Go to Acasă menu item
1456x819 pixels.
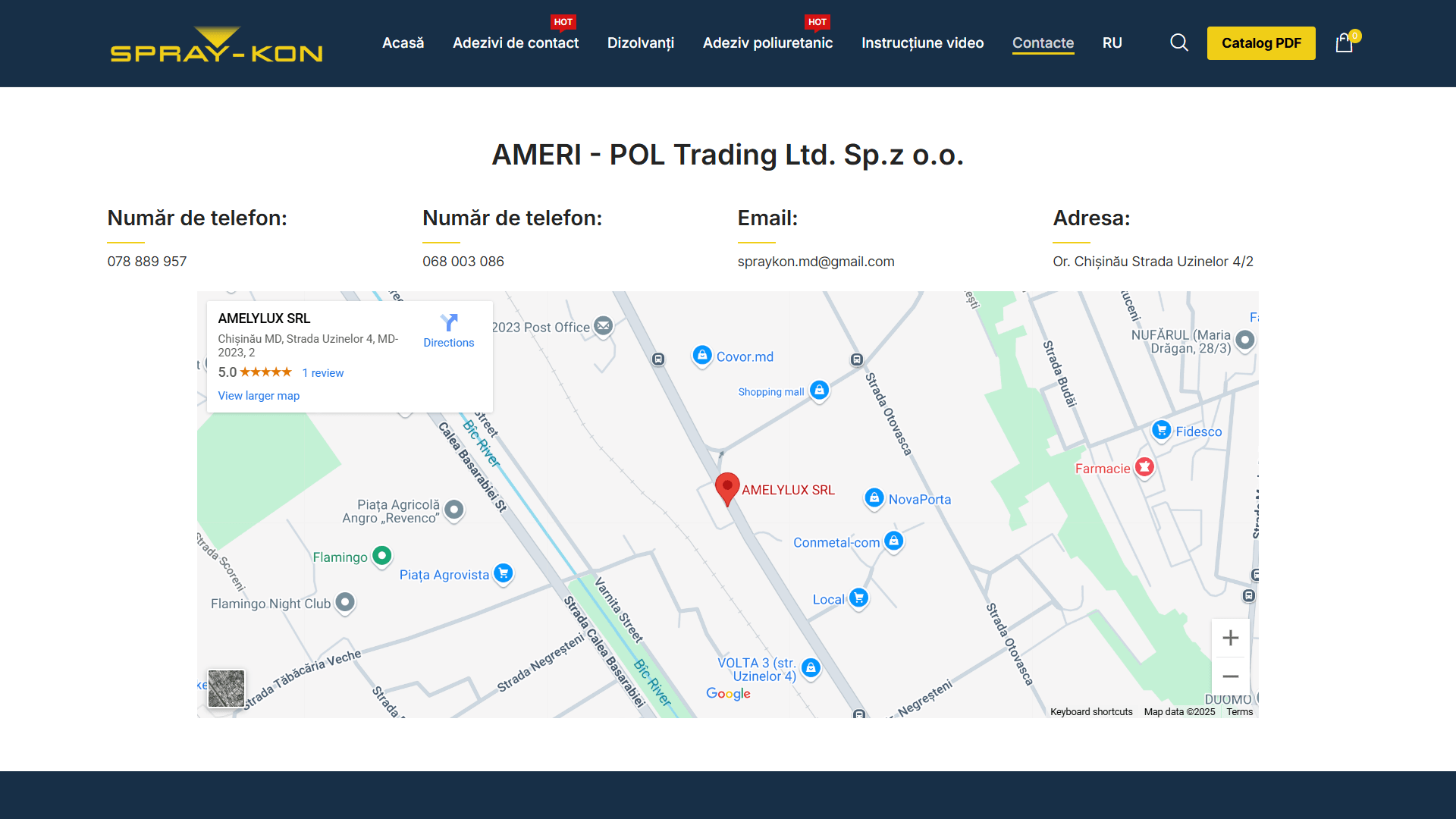point(403,43)
